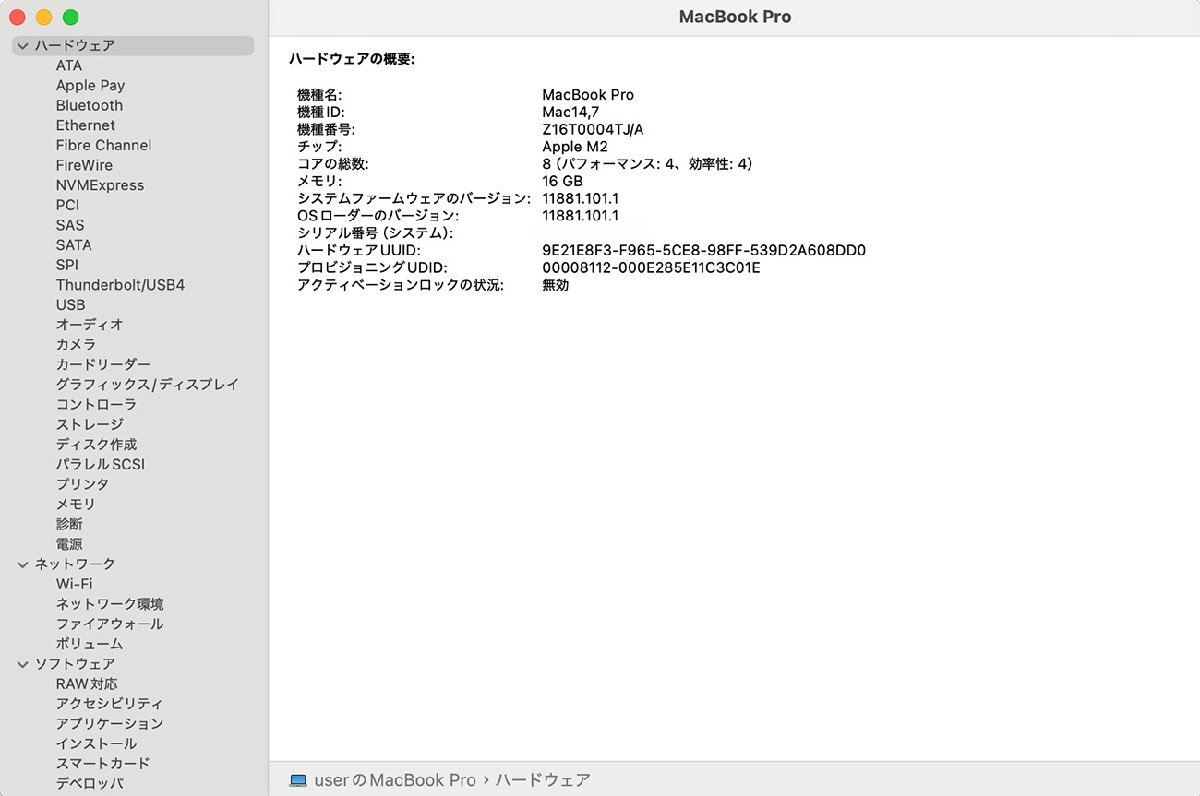The height and width of the screenshot is (796, 1200).
Task: Open Wi-Fi under ネットワーク
Action: (74, 584)
